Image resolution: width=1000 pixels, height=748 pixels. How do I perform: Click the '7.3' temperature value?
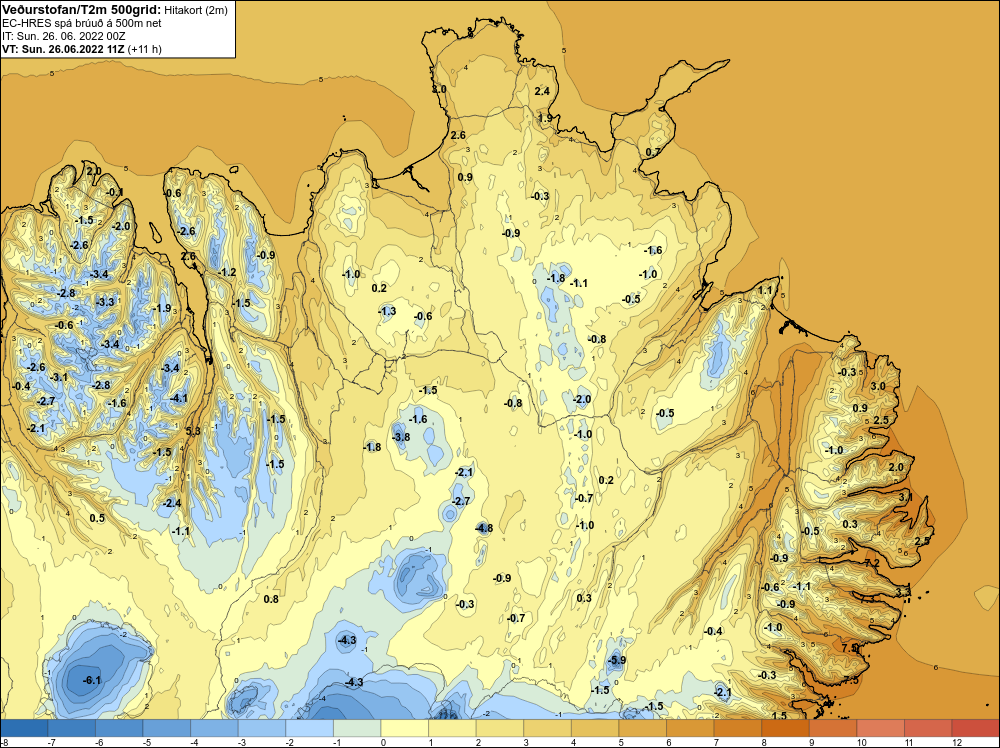[868, 598]
